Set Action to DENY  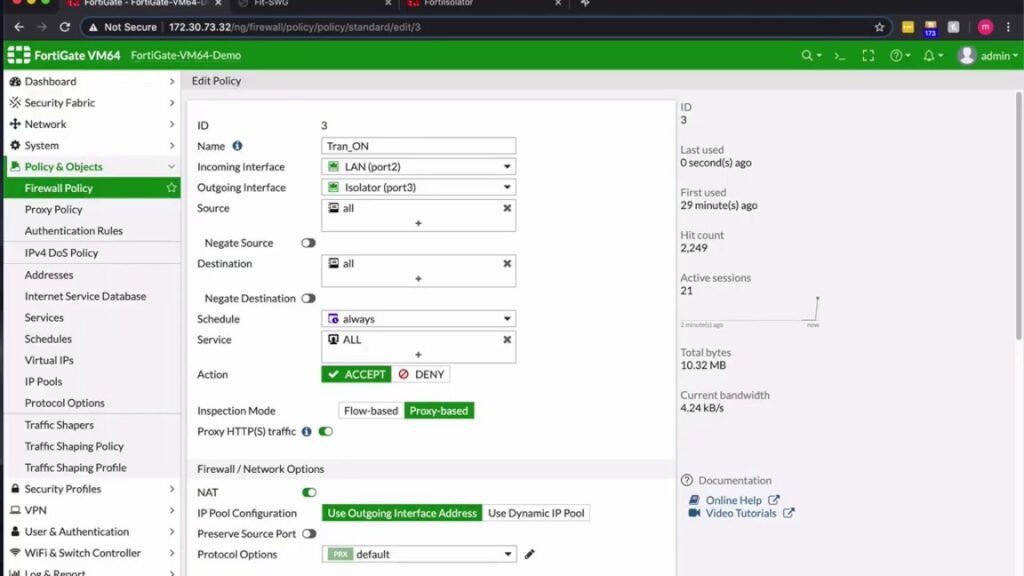tap(421, 373)
